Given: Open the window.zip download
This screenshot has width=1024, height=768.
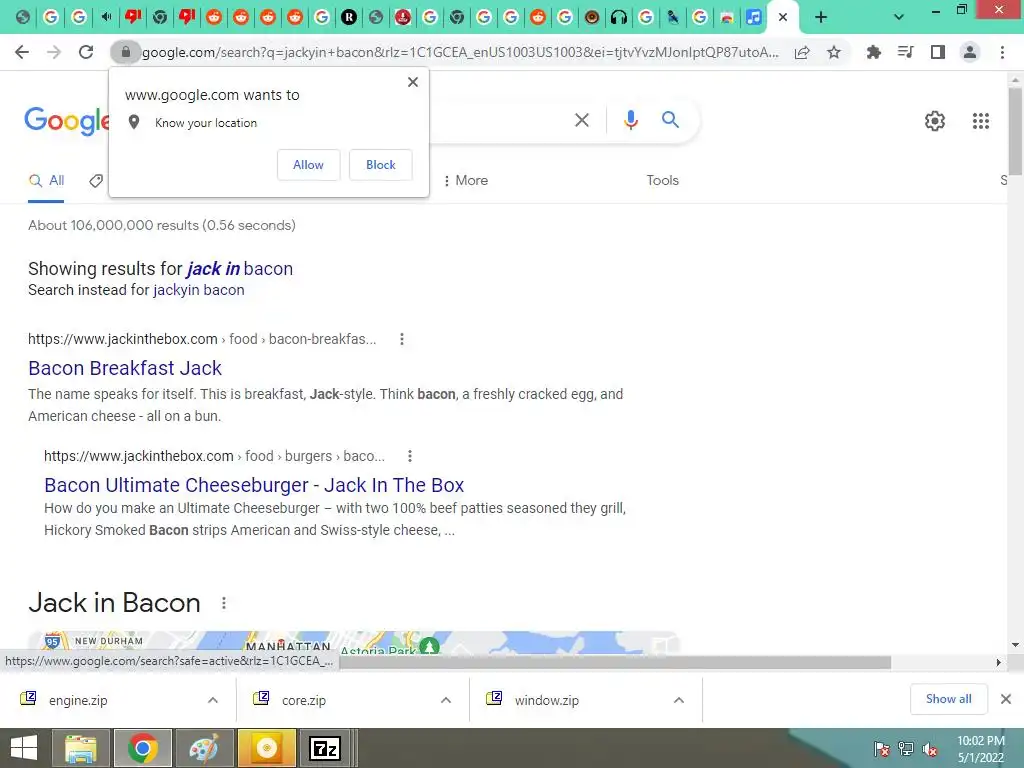Looking at the screenshot, I should click(x=547, y=700).
